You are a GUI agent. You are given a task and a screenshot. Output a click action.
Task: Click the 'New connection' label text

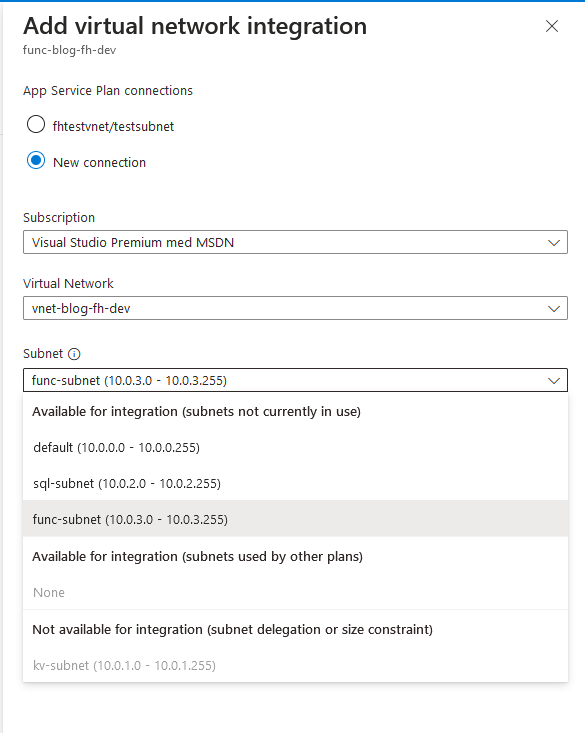(x=100, y=163)
